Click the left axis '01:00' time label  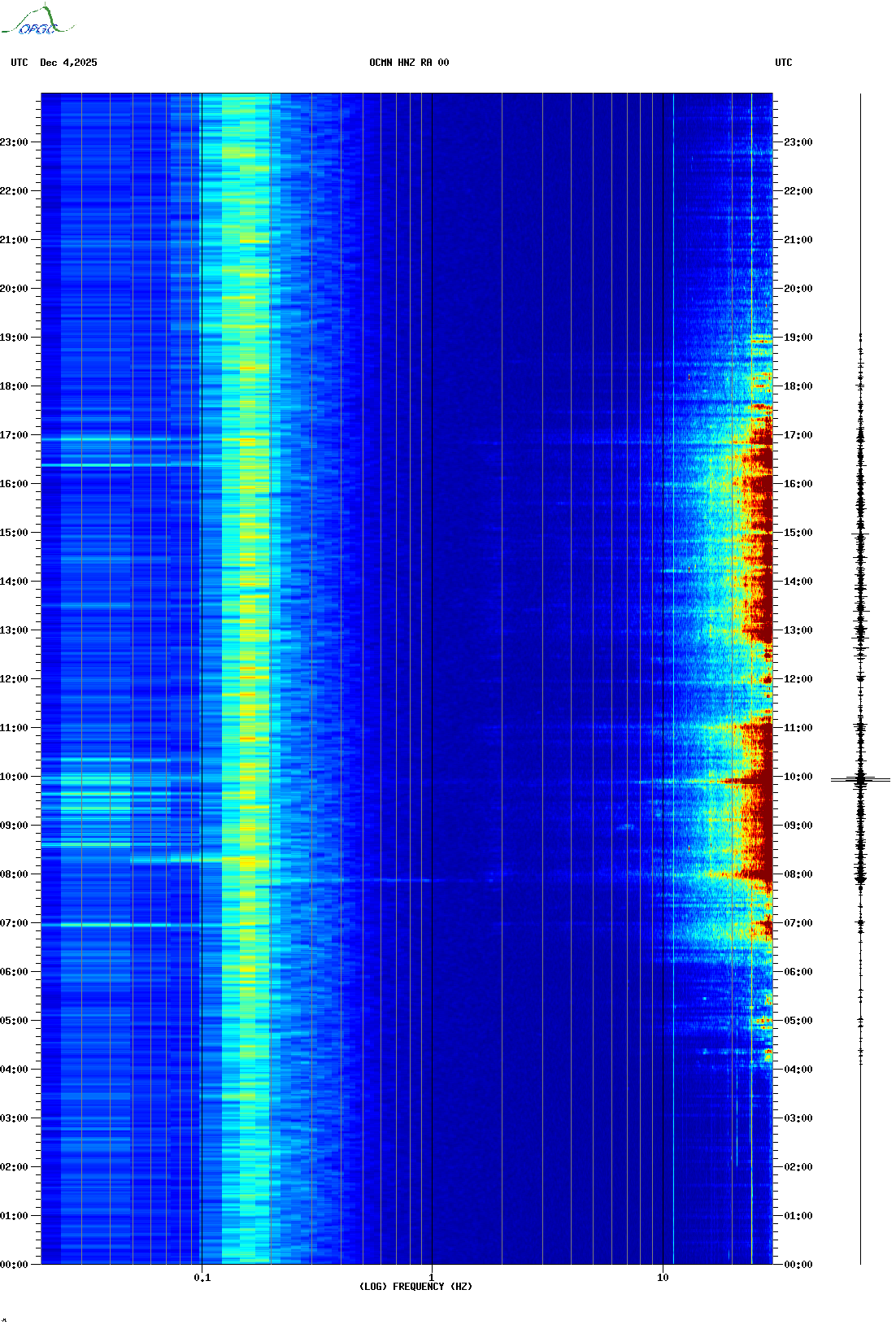click(x=14, y=1216)
